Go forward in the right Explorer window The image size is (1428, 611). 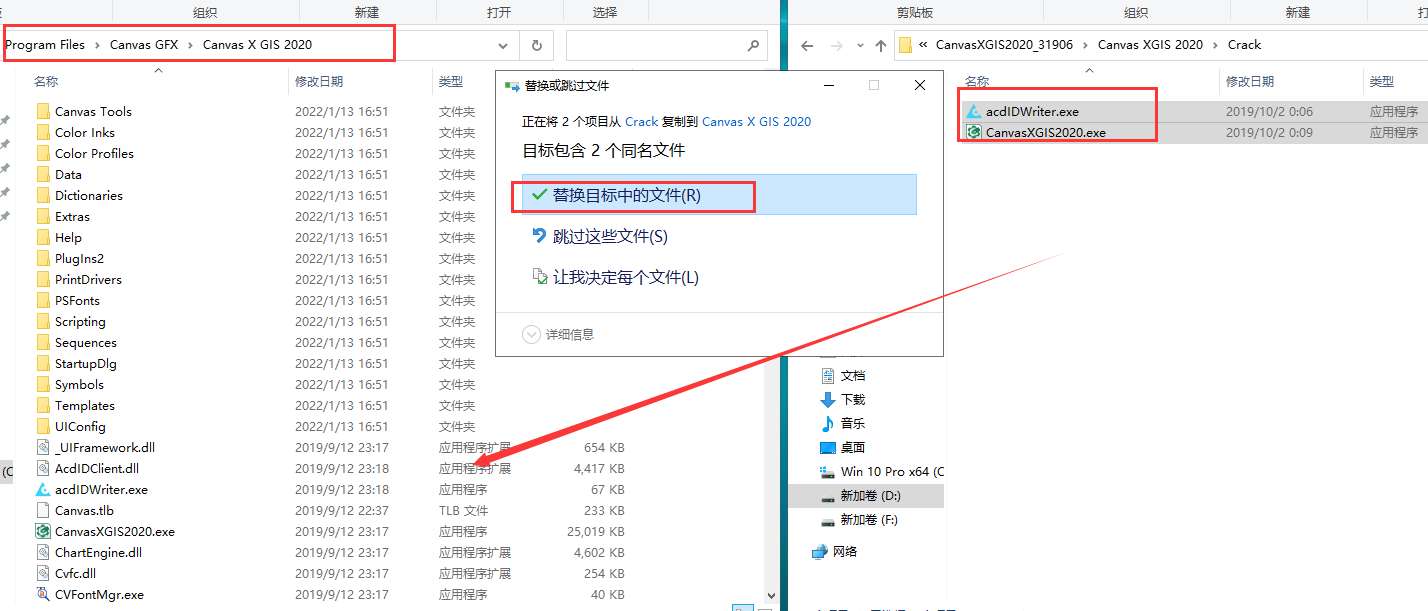coord(836,45)
